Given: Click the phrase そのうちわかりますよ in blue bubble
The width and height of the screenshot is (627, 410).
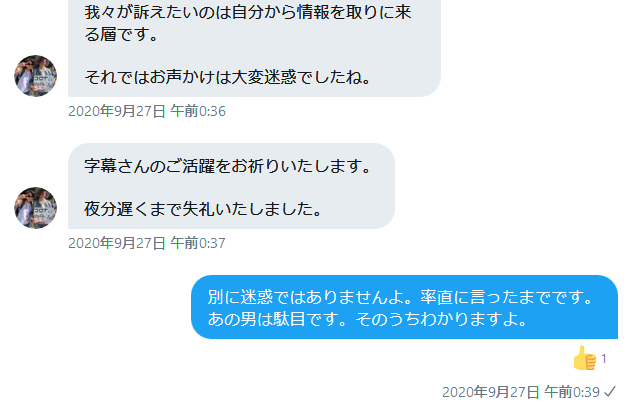Looking at the screenshot, I should click(436, 319).
